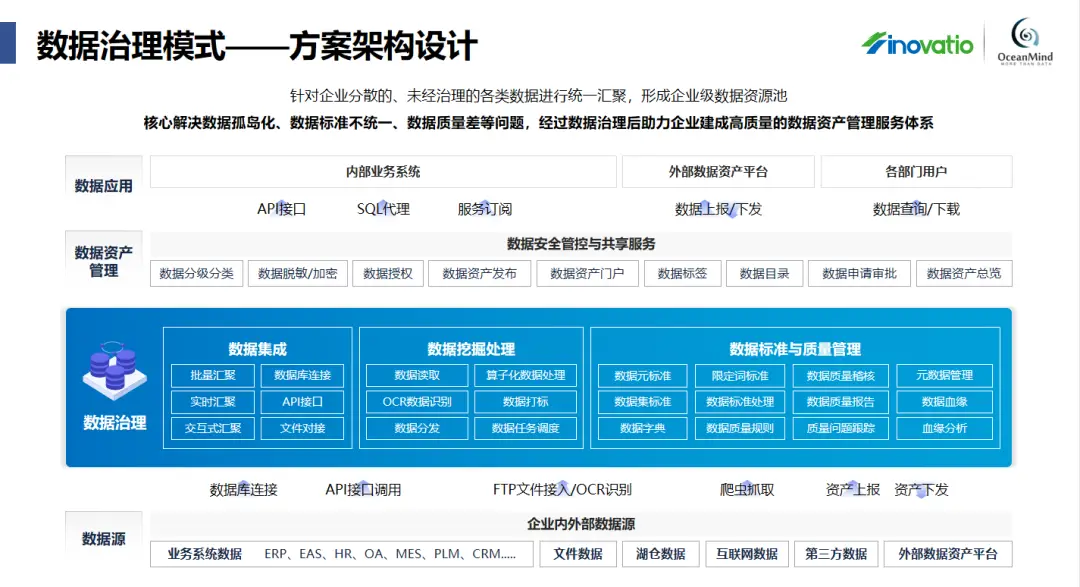This screenshot has height=587, width=1080.
Task: Click the 数据读取 cell
Action: (x=417, y=375)
